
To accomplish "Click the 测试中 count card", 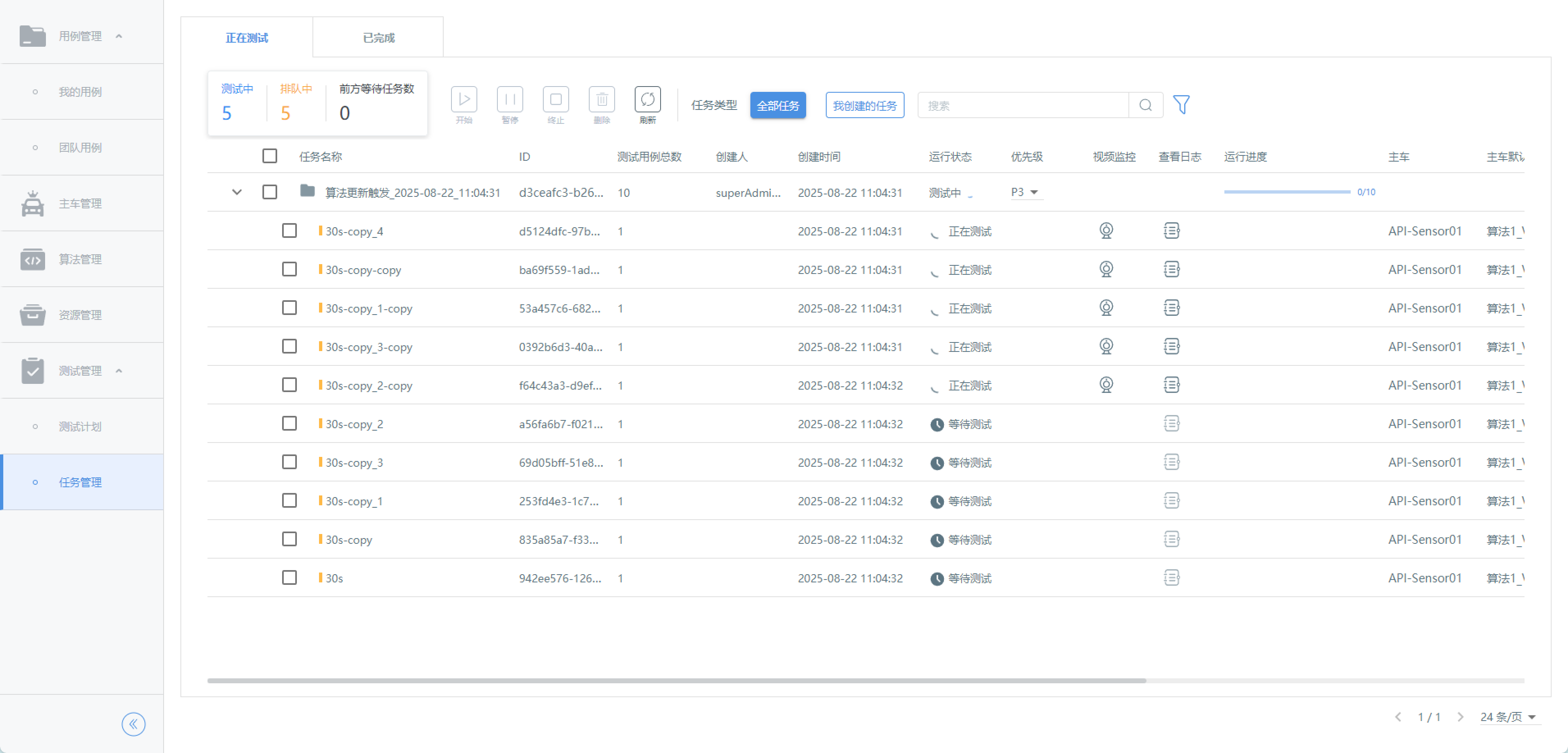I will tap(237, 103).
